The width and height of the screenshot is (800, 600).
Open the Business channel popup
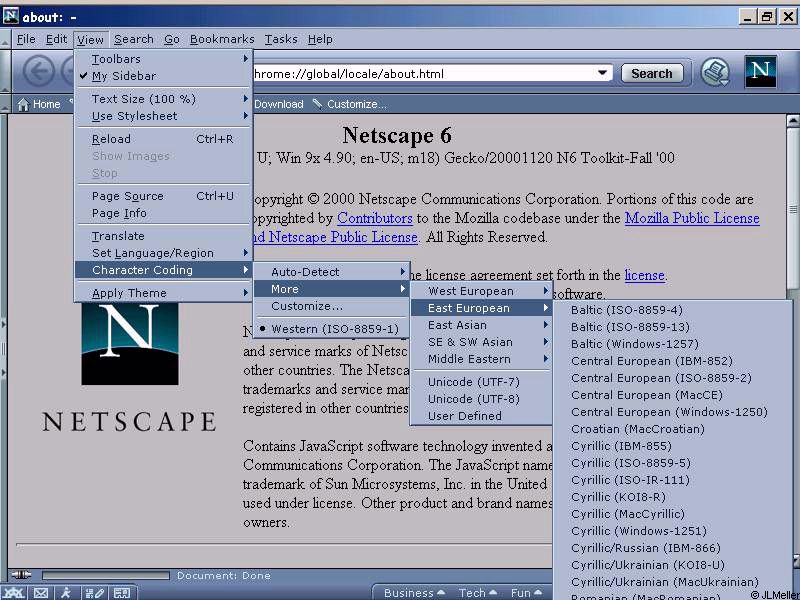click(414, 593)
